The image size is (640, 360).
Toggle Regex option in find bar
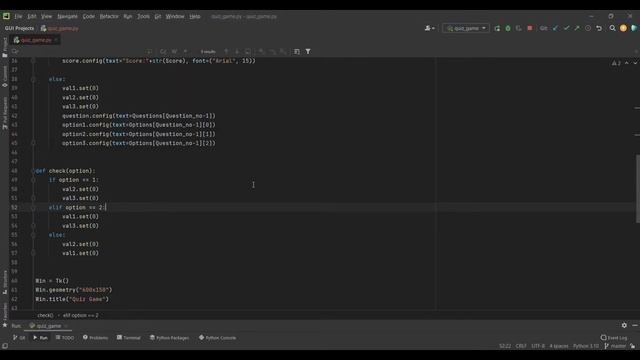pos(185,51)
